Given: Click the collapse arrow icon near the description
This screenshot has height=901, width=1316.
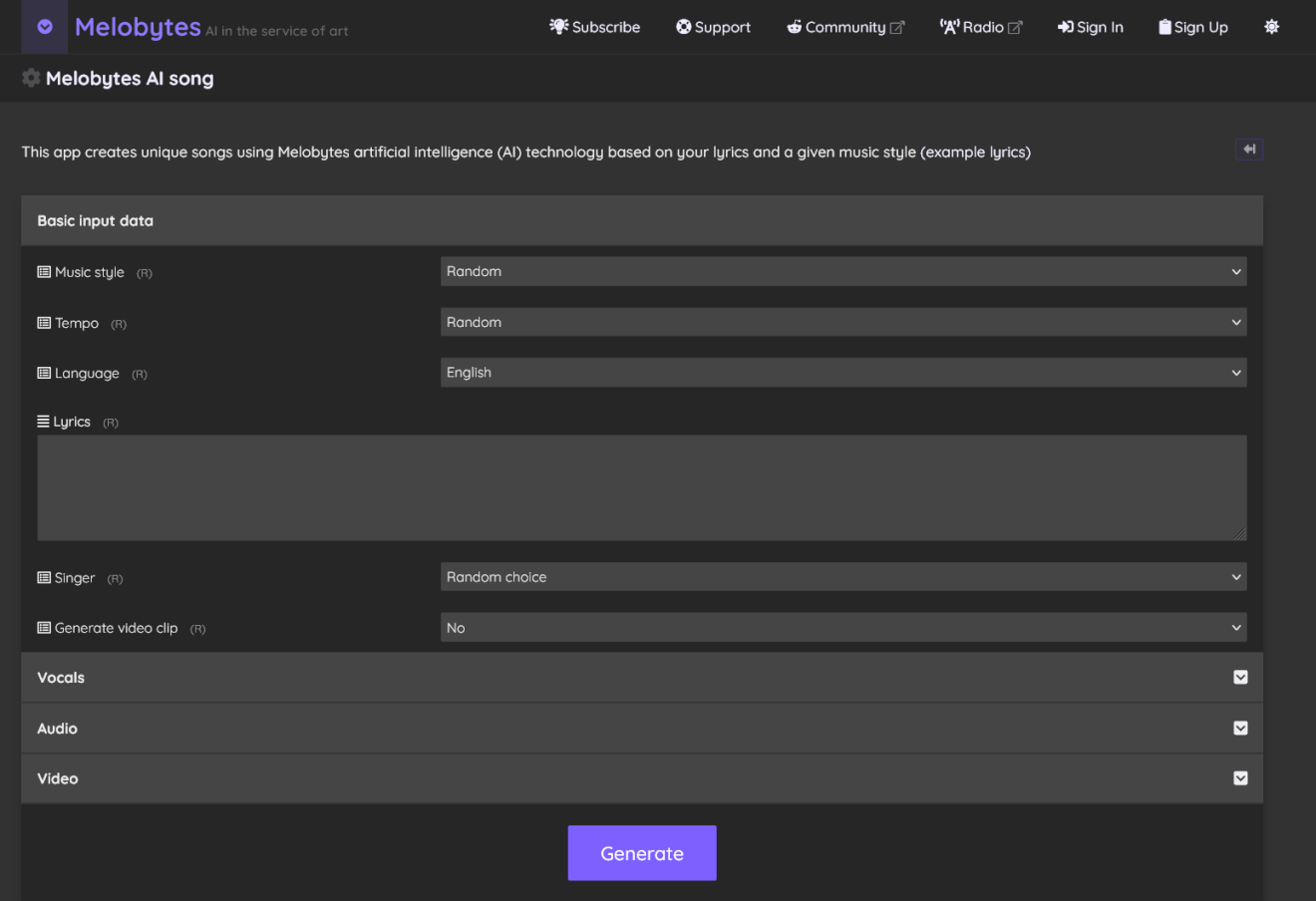Looking at the screenshot, I should pyautogui.click(x=1249, y=149).
